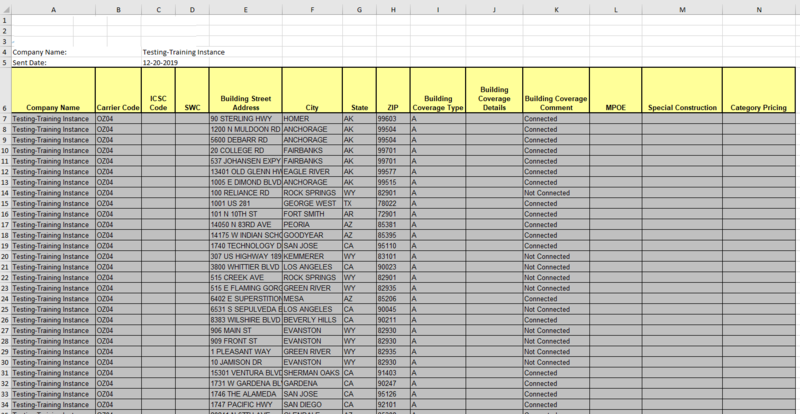Click the HOMER city cell
This screenshot has height=414, width=800.
[x=311, y=118]
